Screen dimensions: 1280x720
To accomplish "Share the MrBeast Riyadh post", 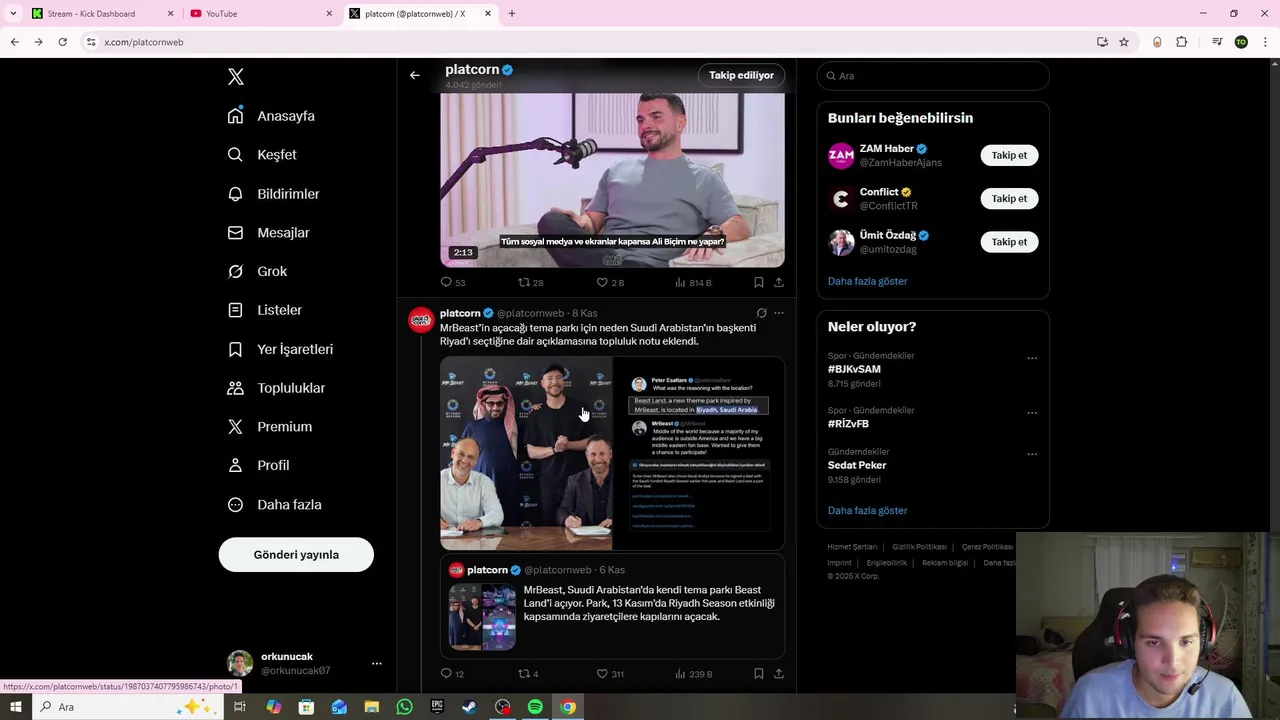I will pyautogui.click(x=778, y=674).
